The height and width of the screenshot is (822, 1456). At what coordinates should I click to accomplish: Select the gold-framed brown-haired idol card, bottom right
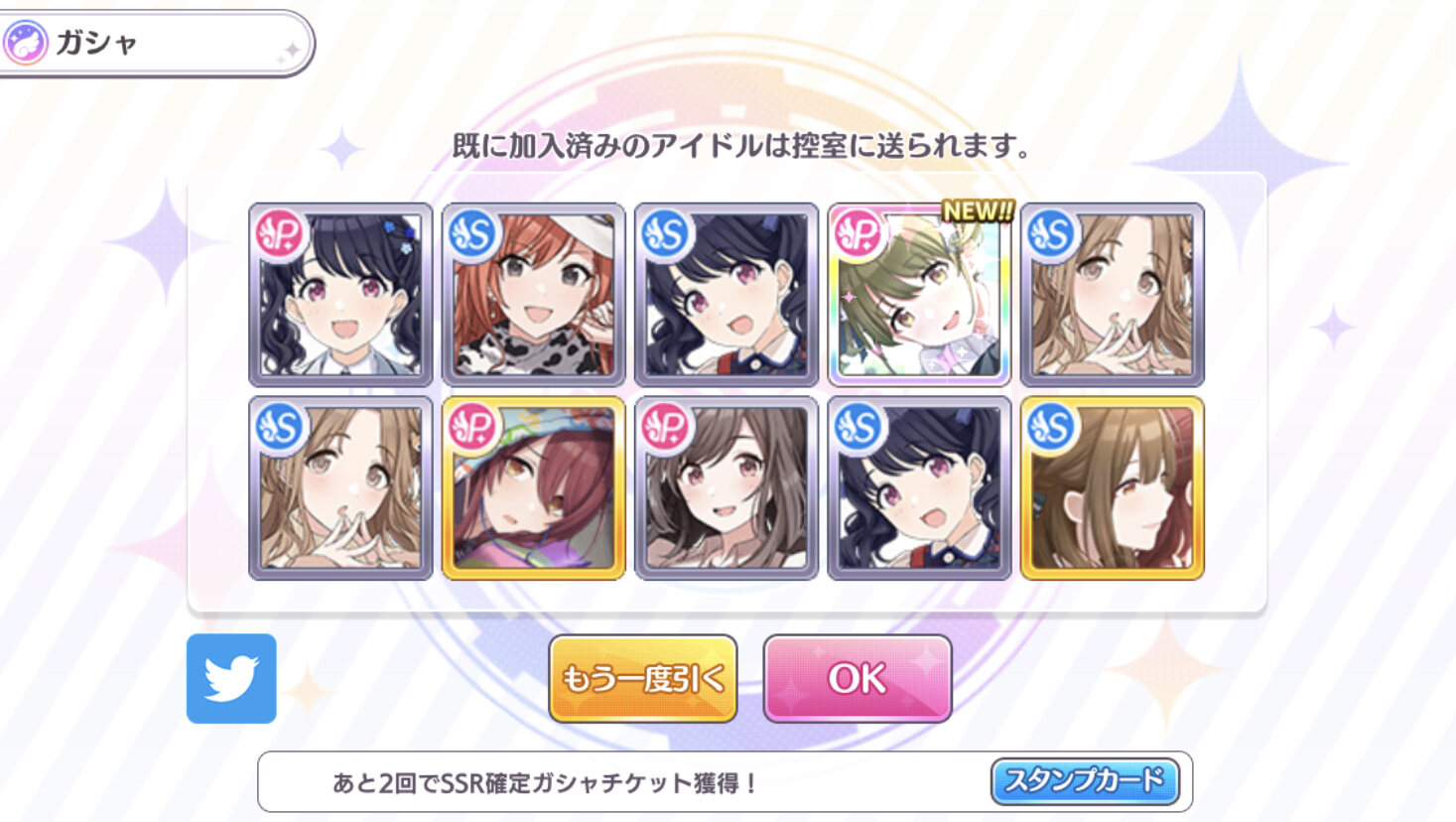pos(1112,487)
